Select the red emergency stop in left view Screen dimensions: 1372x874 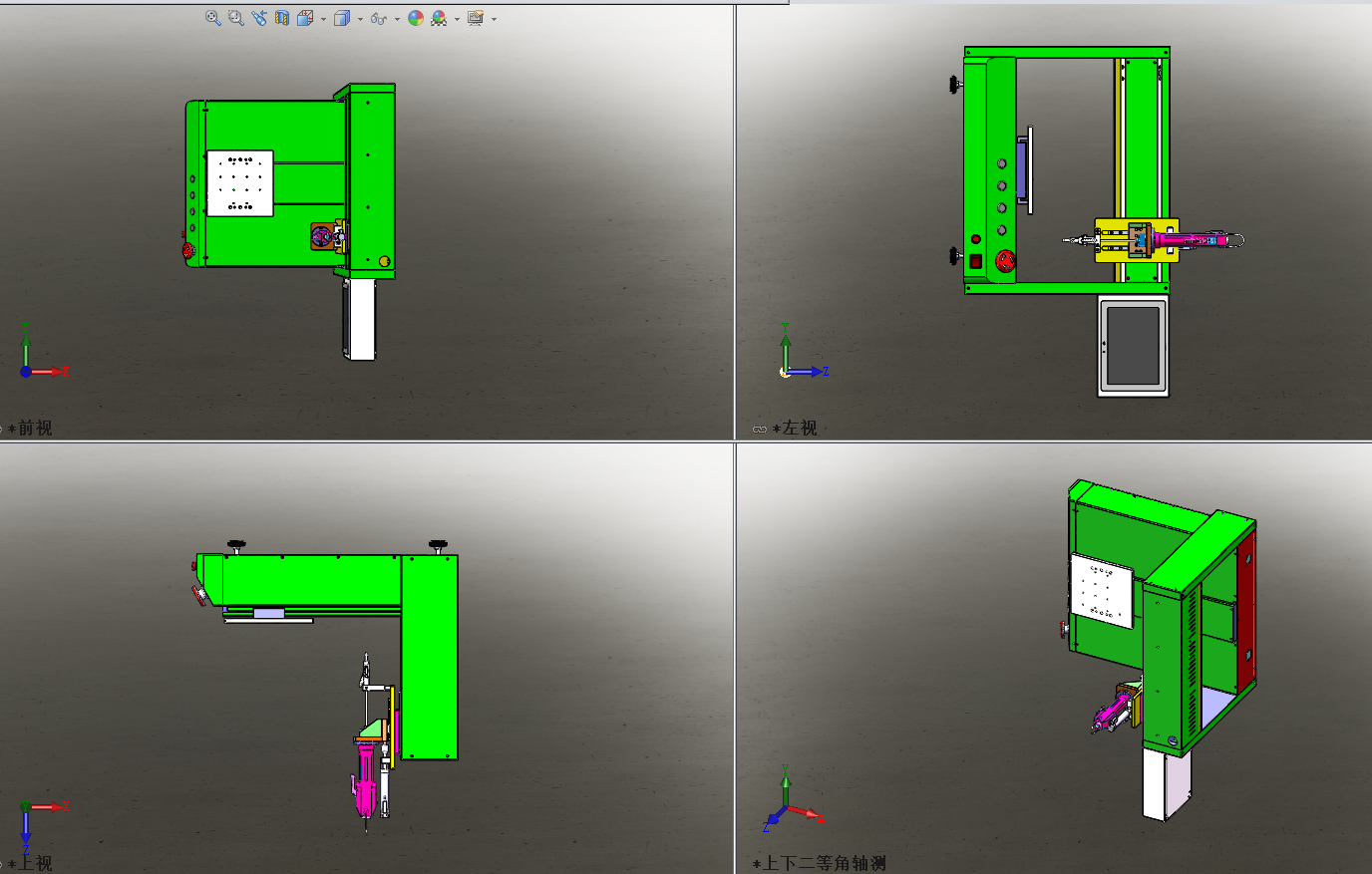click(x=1006, y=261)
